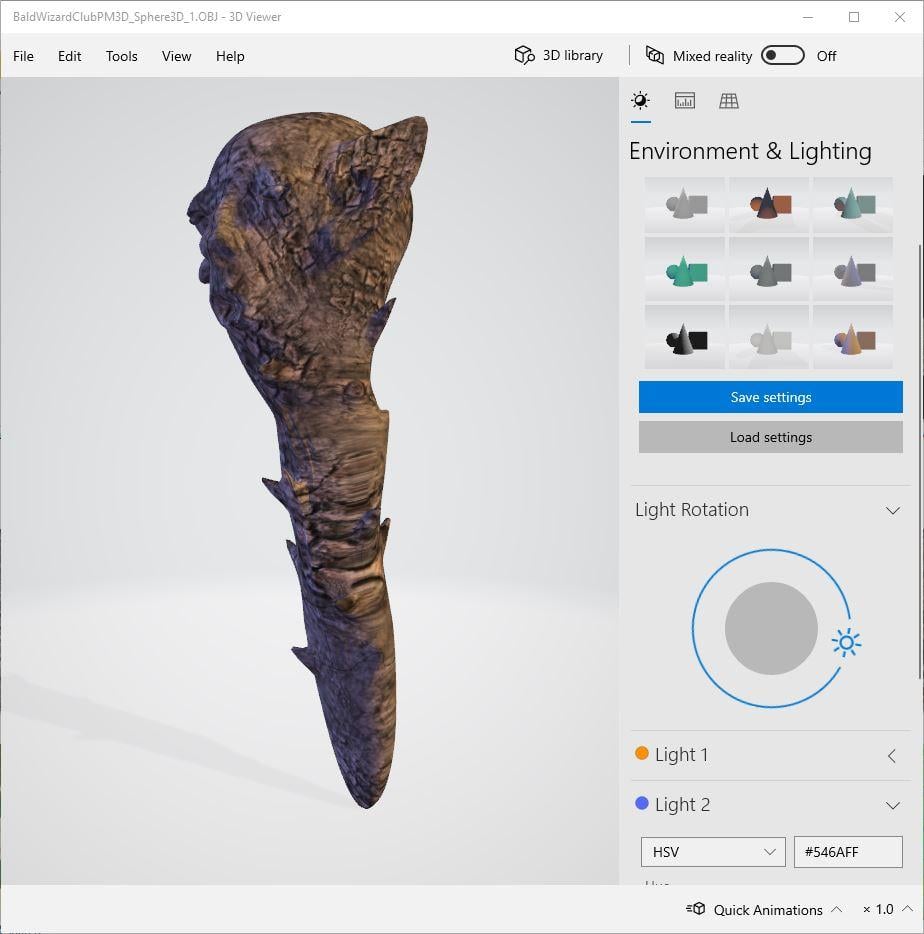Open the 3D library
Image resolution: width=924 pixels, height=934 pixels.
tap(559, 55)
